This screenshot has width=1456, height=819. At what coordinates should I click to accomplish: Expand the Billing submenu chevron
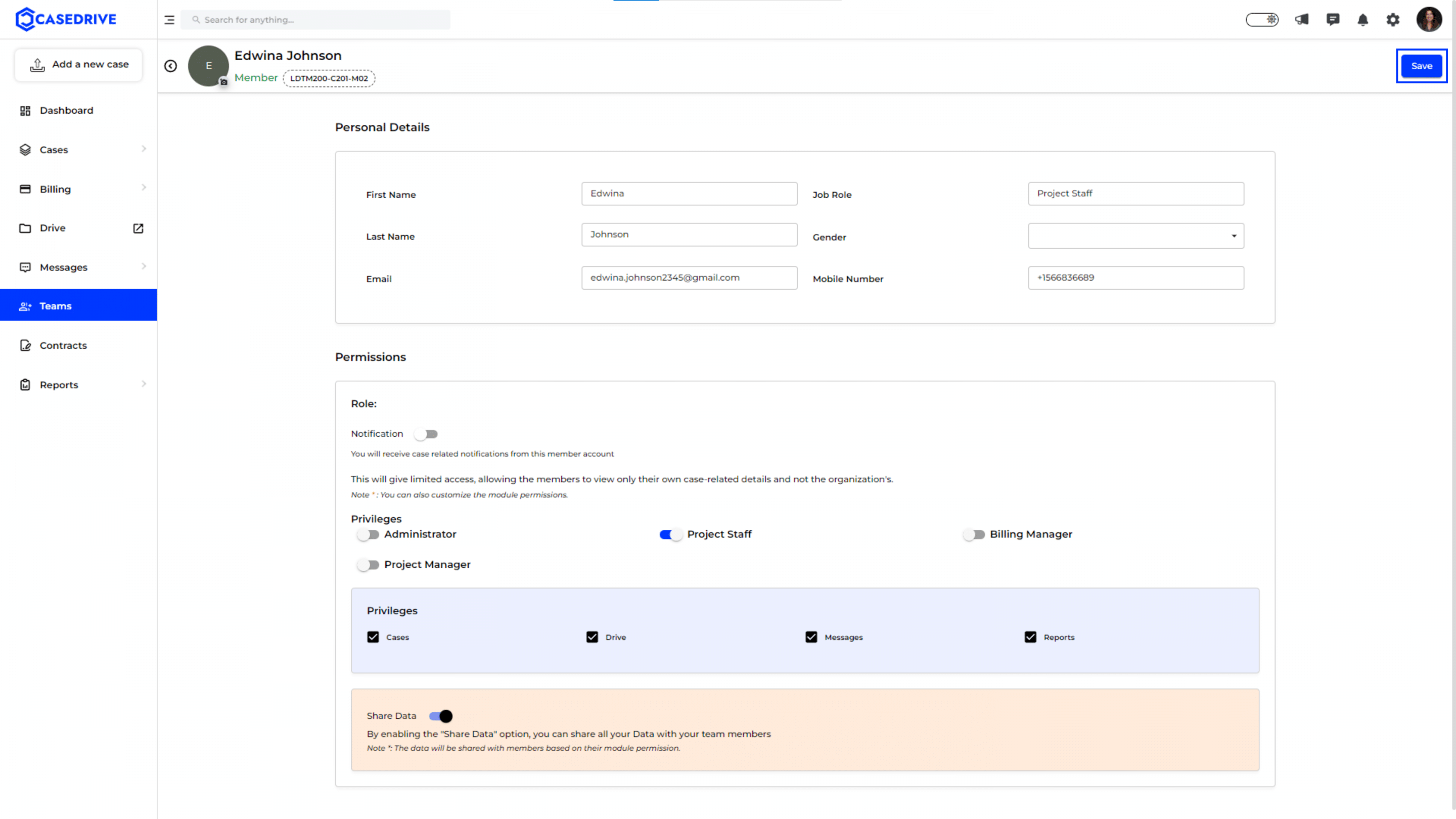click(144, 188)
